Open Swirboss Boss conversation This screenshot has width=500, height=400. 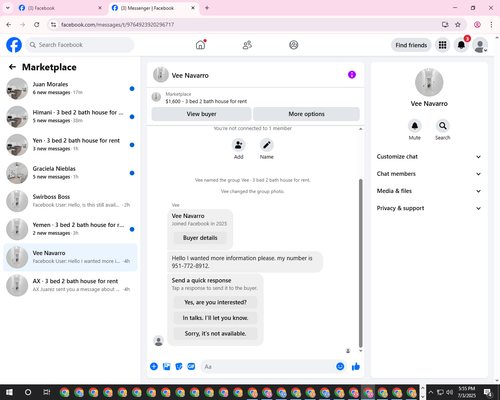coord(70,201)
